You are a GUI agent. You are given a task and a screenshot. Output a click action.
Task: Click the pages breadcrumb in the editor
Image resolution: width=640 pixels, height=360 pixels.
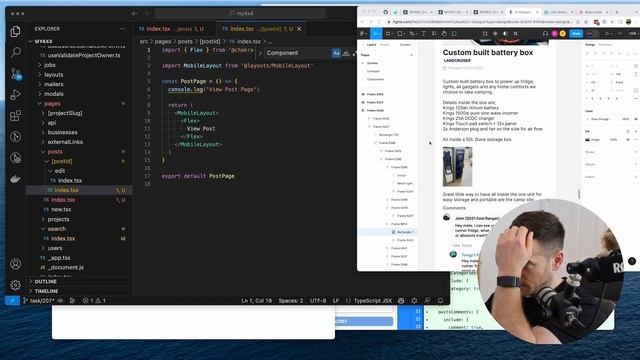pos(162,41)
